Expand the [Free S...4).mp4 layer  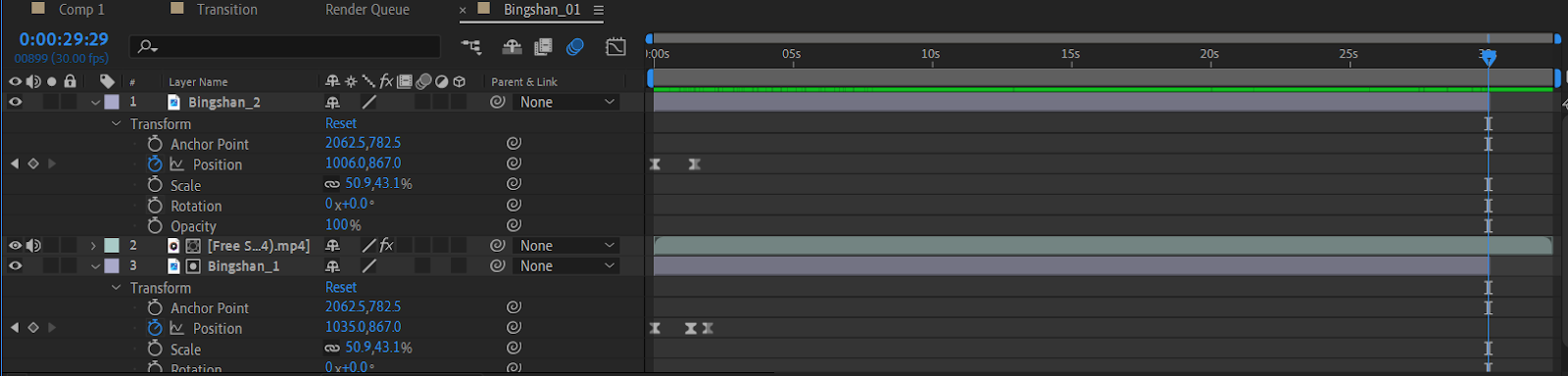click(x=94, y=246)
